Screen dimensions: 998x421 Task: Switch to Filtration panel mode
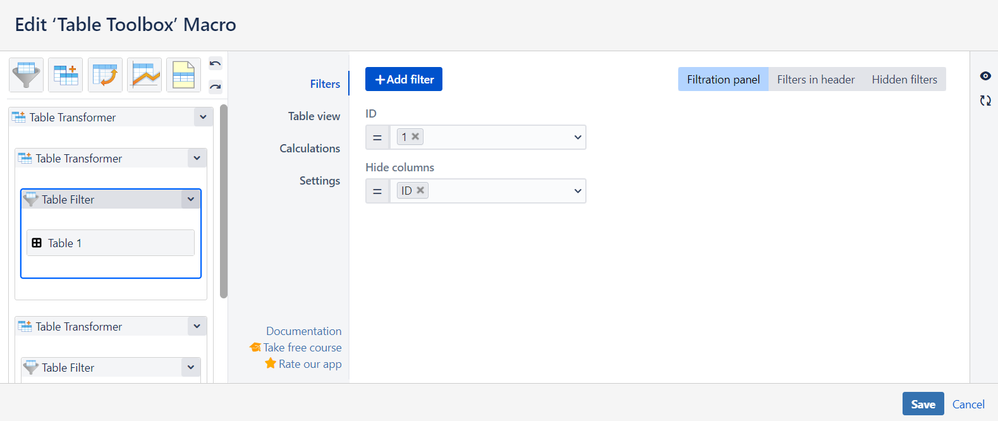click(723, 80)
